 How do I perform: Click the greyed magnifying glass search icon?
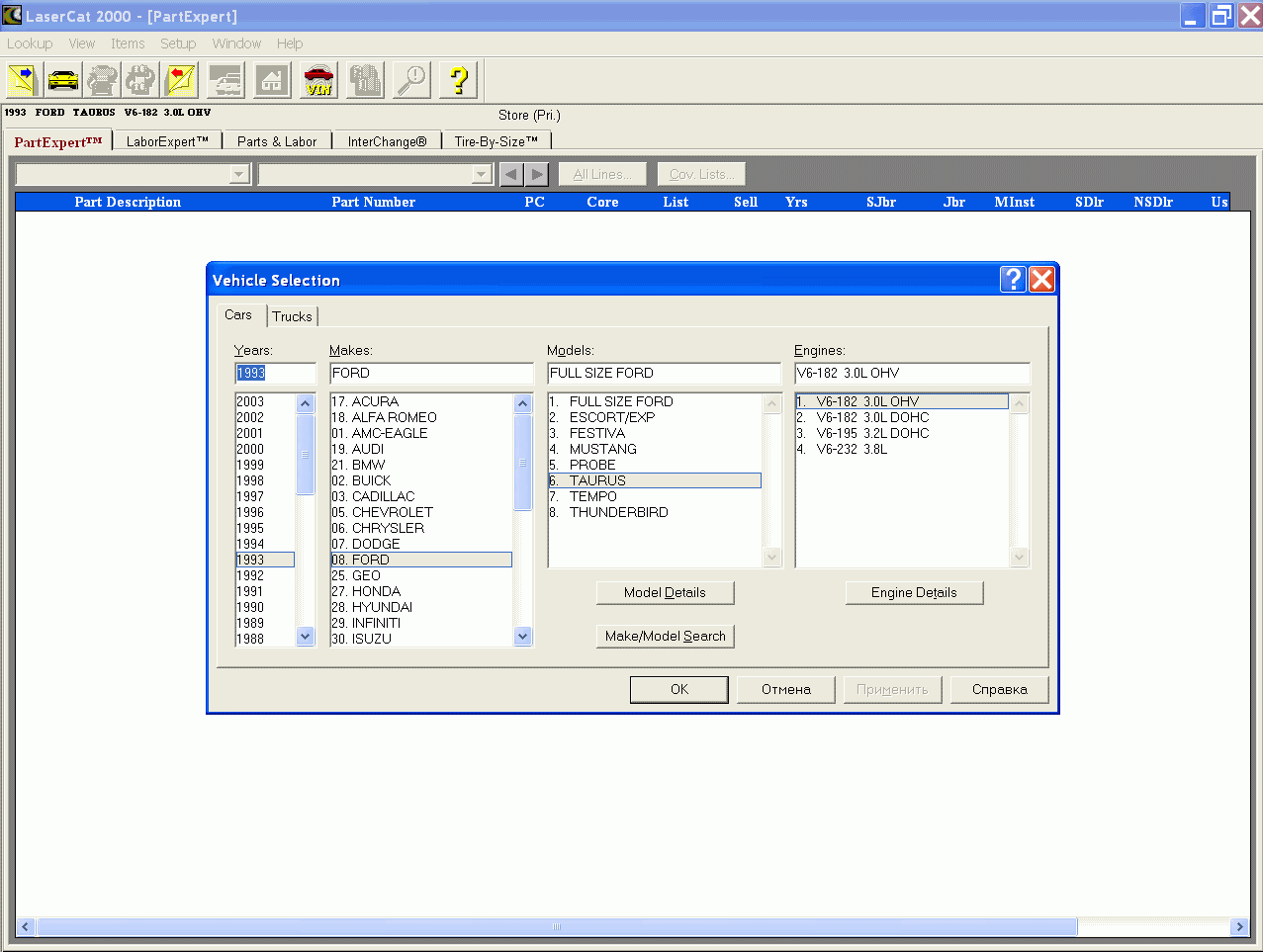click(x=411, y=80)
